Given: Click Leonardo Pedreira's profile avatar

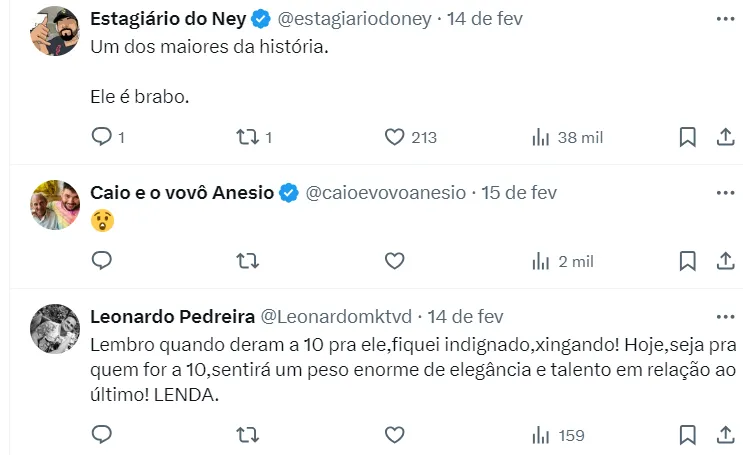Looking at the screenshot, I should click(55, 329).
